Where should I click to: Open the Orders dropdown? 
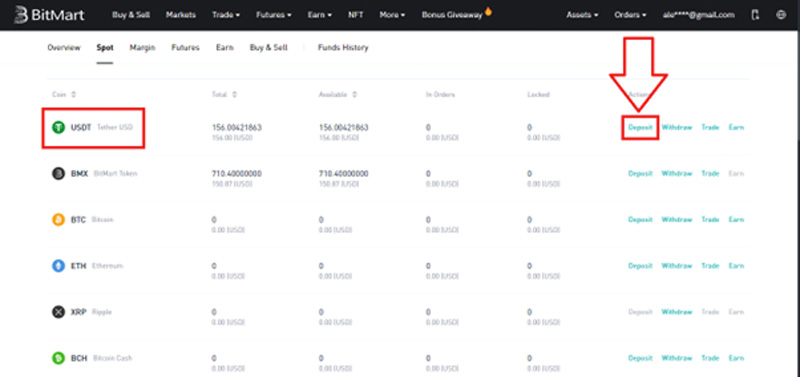coord(630,15)
